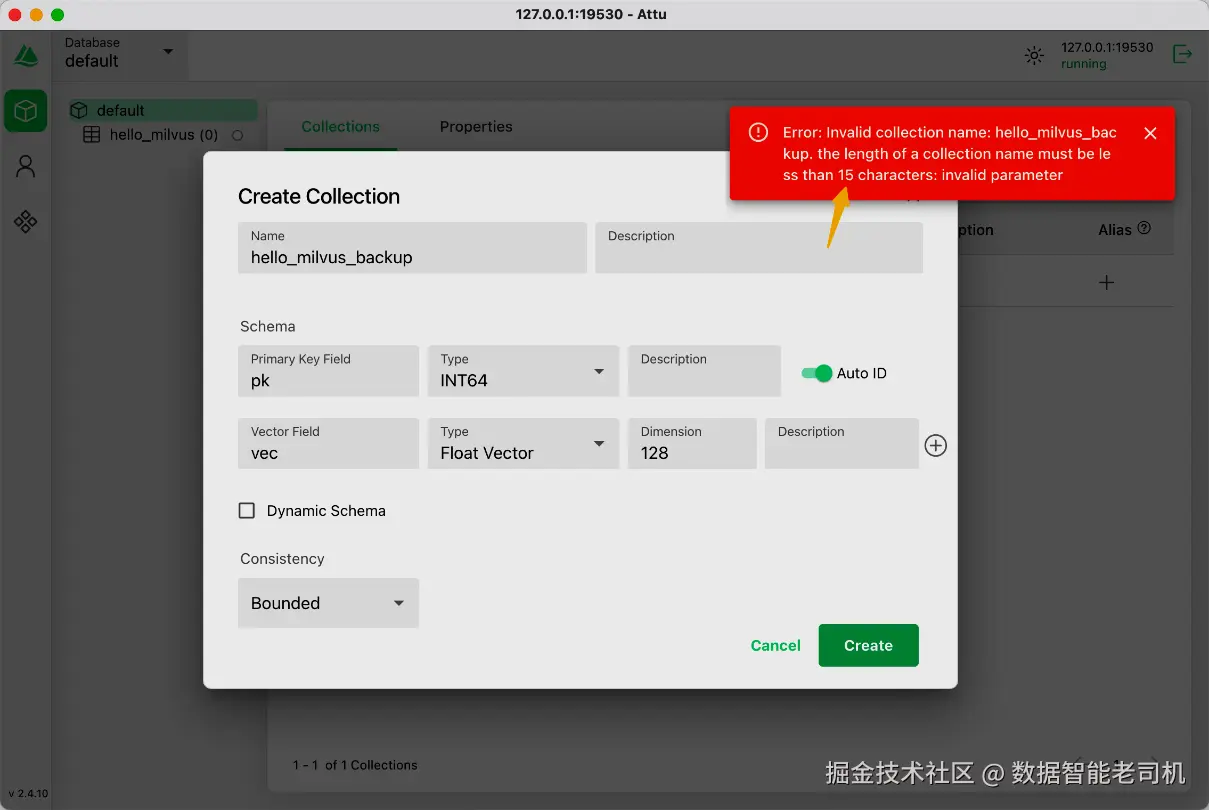Image resolution: width=1209 pixels, height=810 pixels.
Task: Check the Dynamic Schema checkbox
Action: (x=247, y=510)
